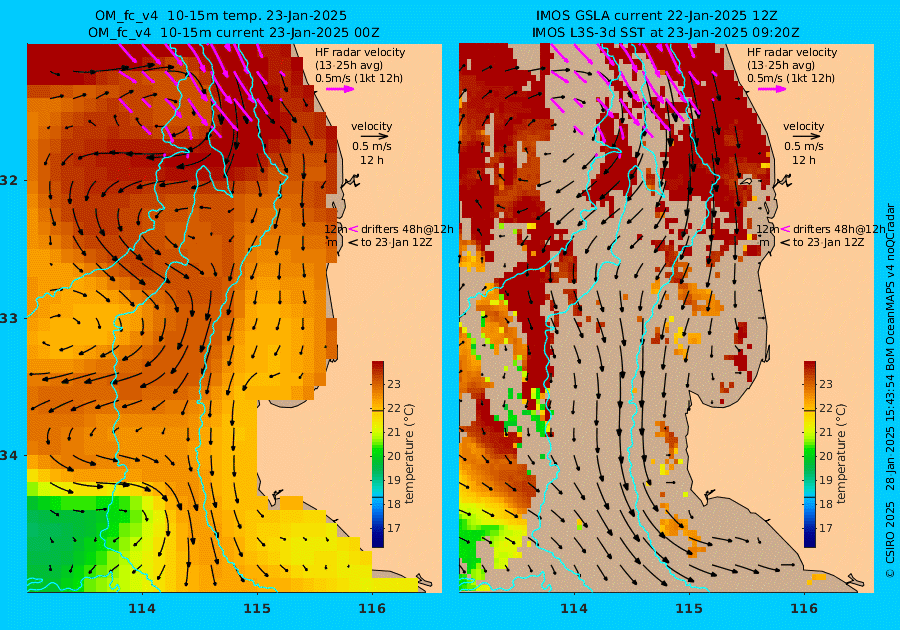Click colorbar tick '23' in OM_fc_v4 panel

click(x=394, y=384)
